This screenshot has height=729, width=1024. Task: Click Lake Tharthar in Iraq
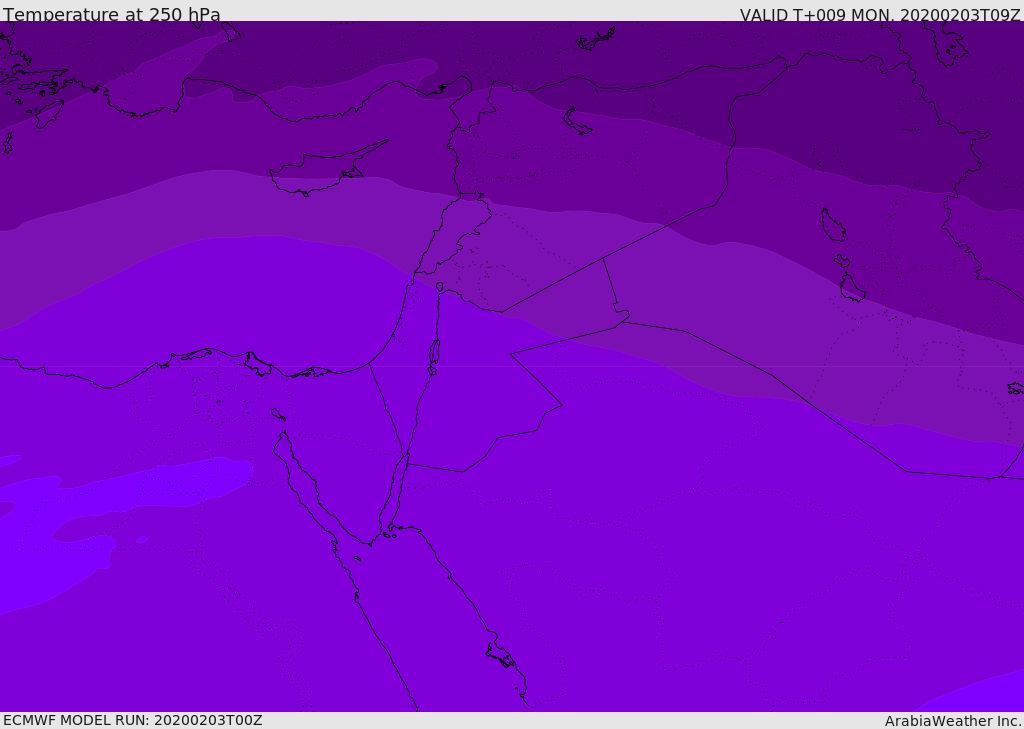(x=833, y=226)
